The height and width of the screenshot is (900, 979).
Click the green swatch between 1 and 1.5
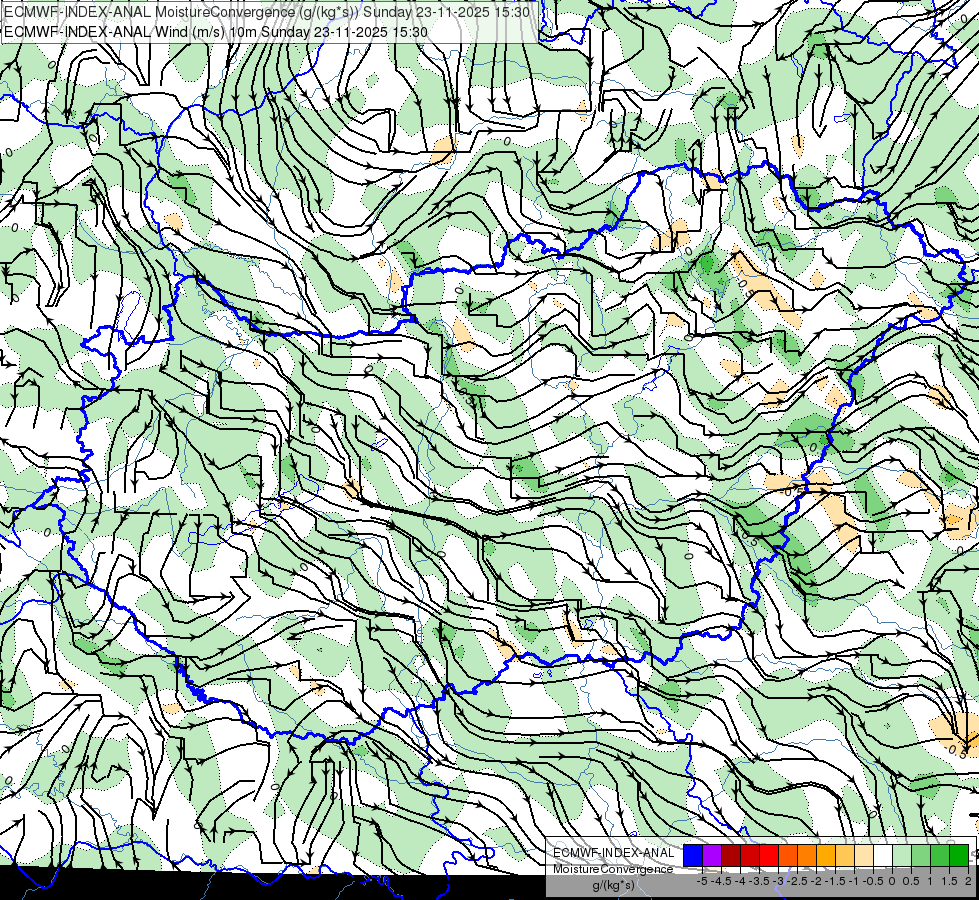tap(940, 856)
